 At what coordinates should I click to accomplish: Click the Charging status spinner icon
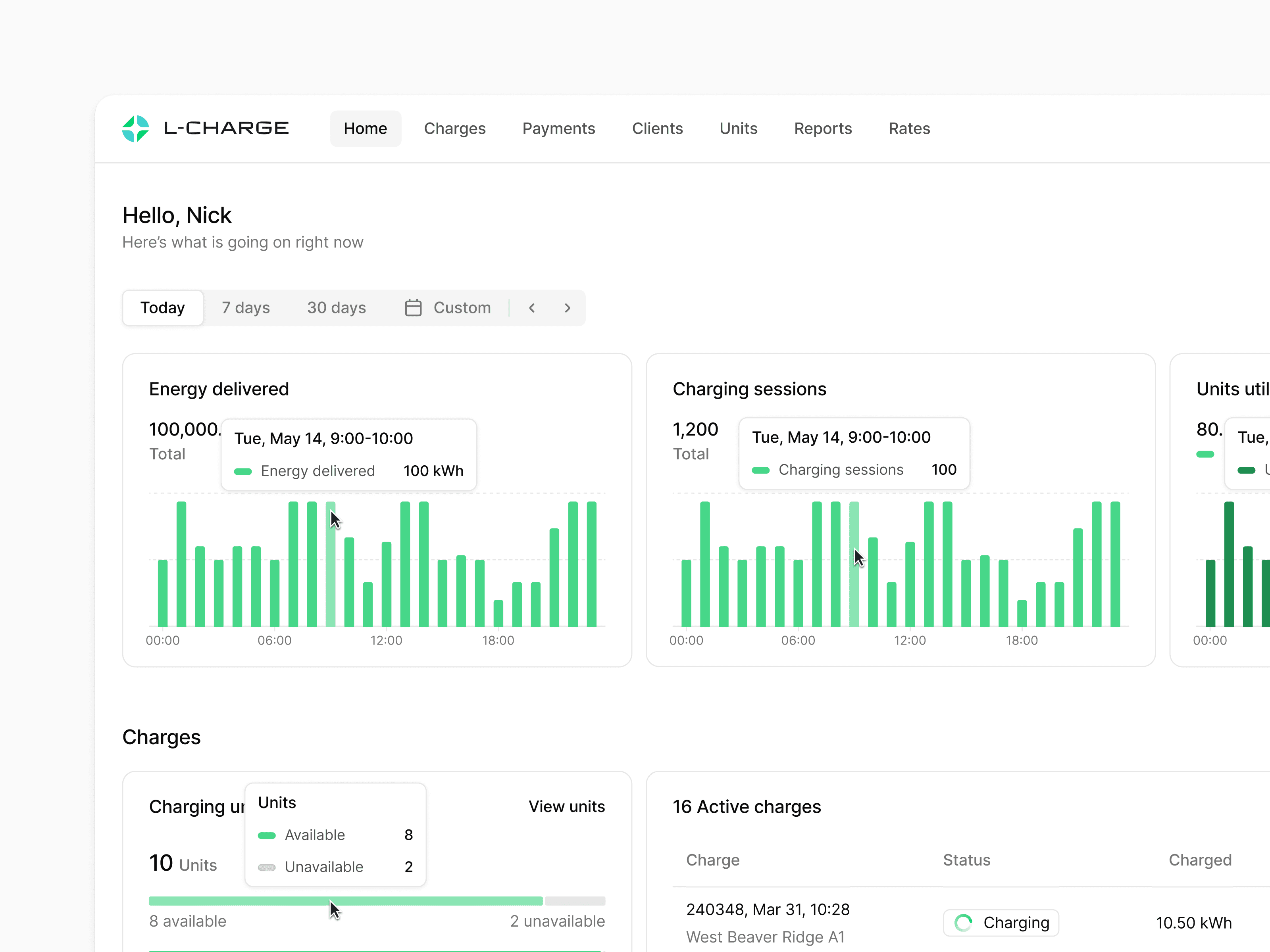point(963,923)
